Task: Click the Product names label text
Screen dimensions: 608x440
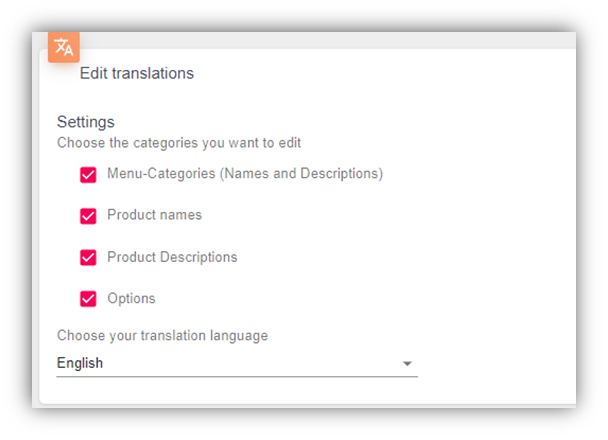Action: (154, 215)
